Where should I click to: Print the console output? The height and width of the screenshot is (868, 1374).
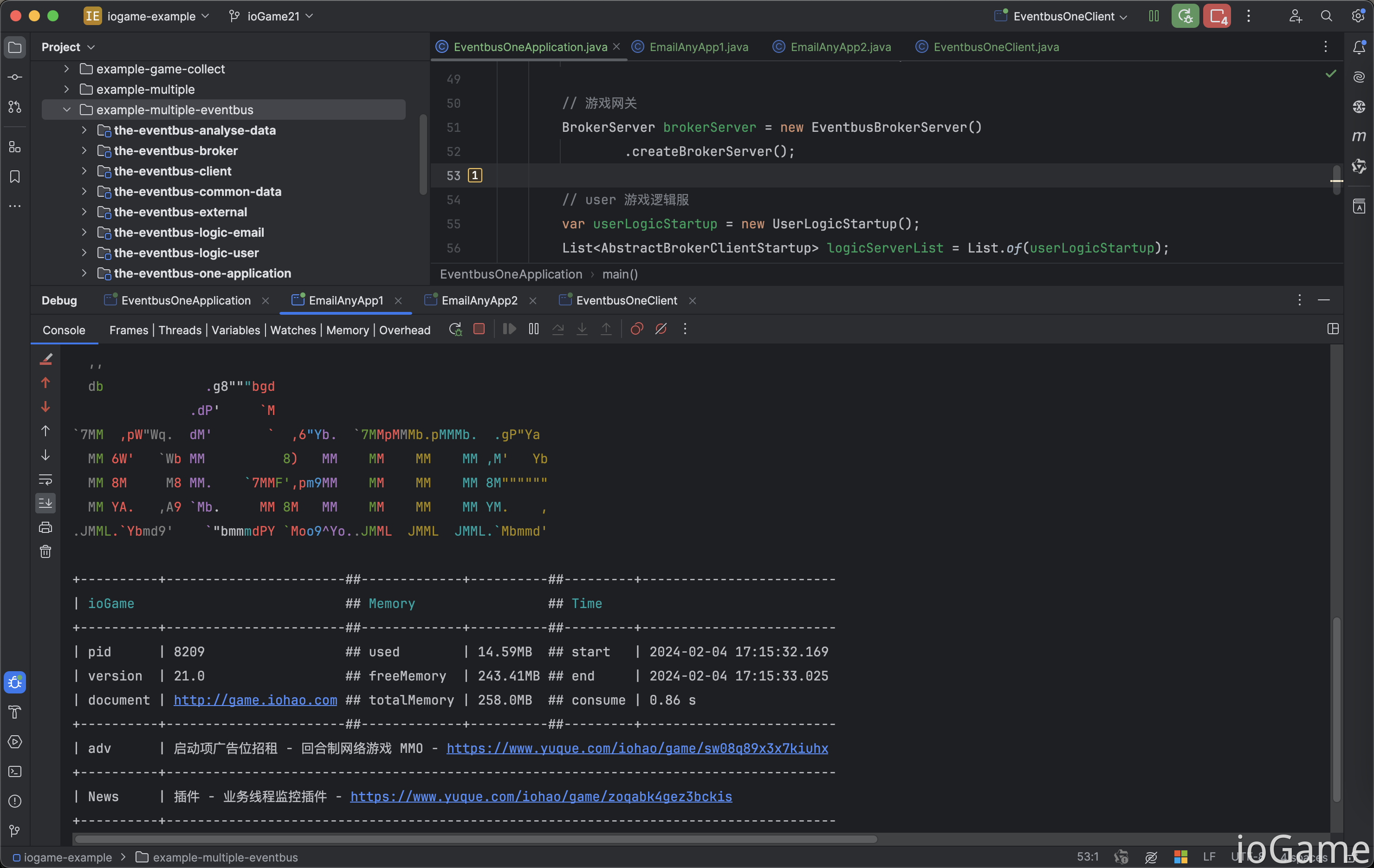click(x=45, y=527)
